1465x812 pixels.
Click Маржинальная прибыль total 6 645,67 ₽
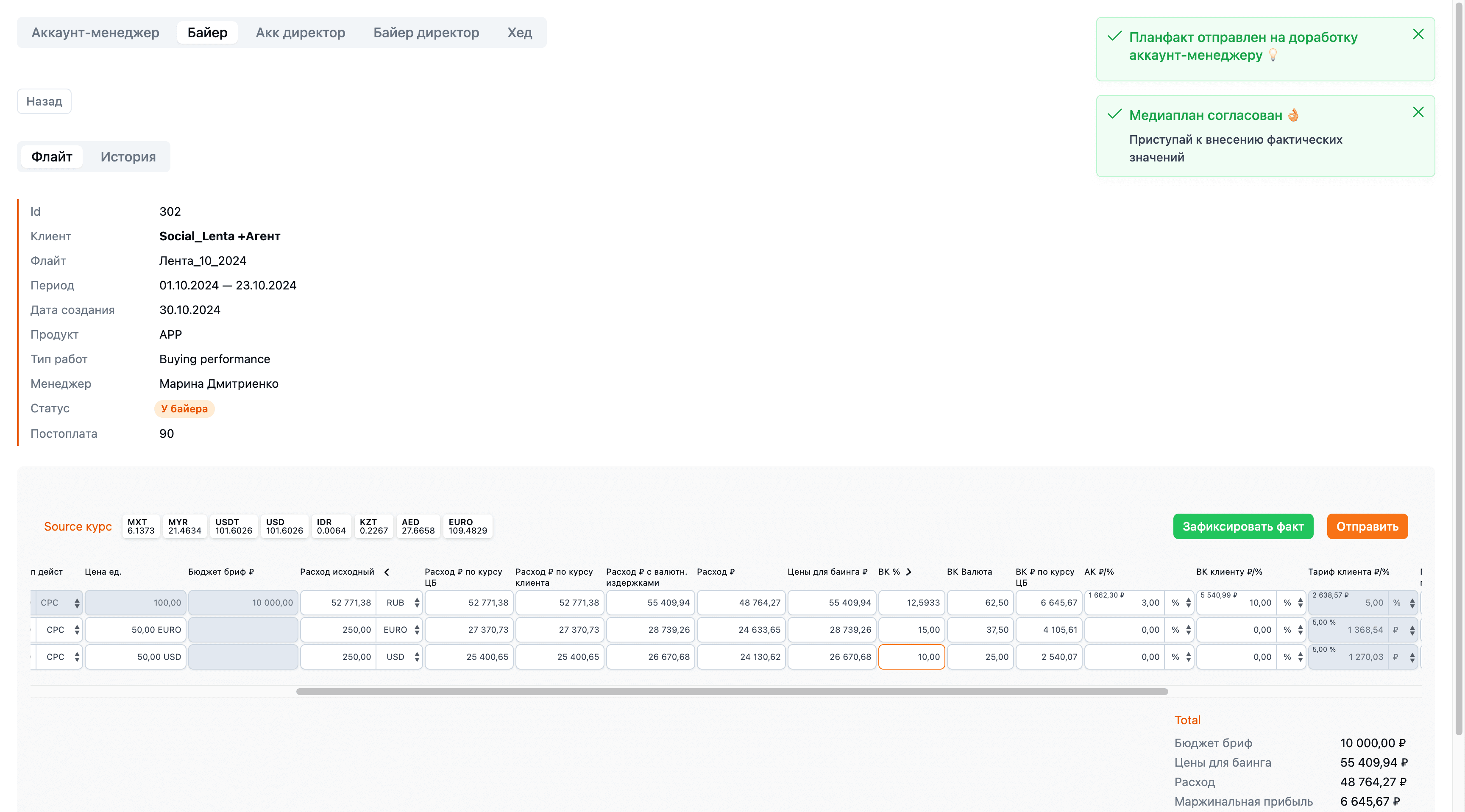click(x=1370, y=801)
